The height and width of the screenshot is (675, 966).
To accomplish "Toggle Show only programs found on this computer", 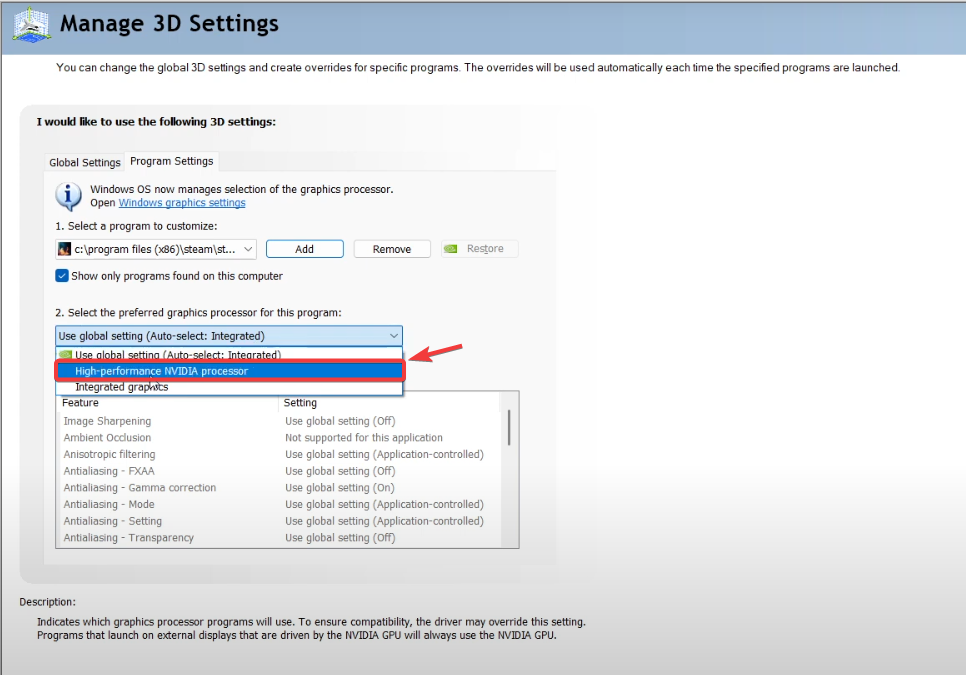I will coord(62,276).
